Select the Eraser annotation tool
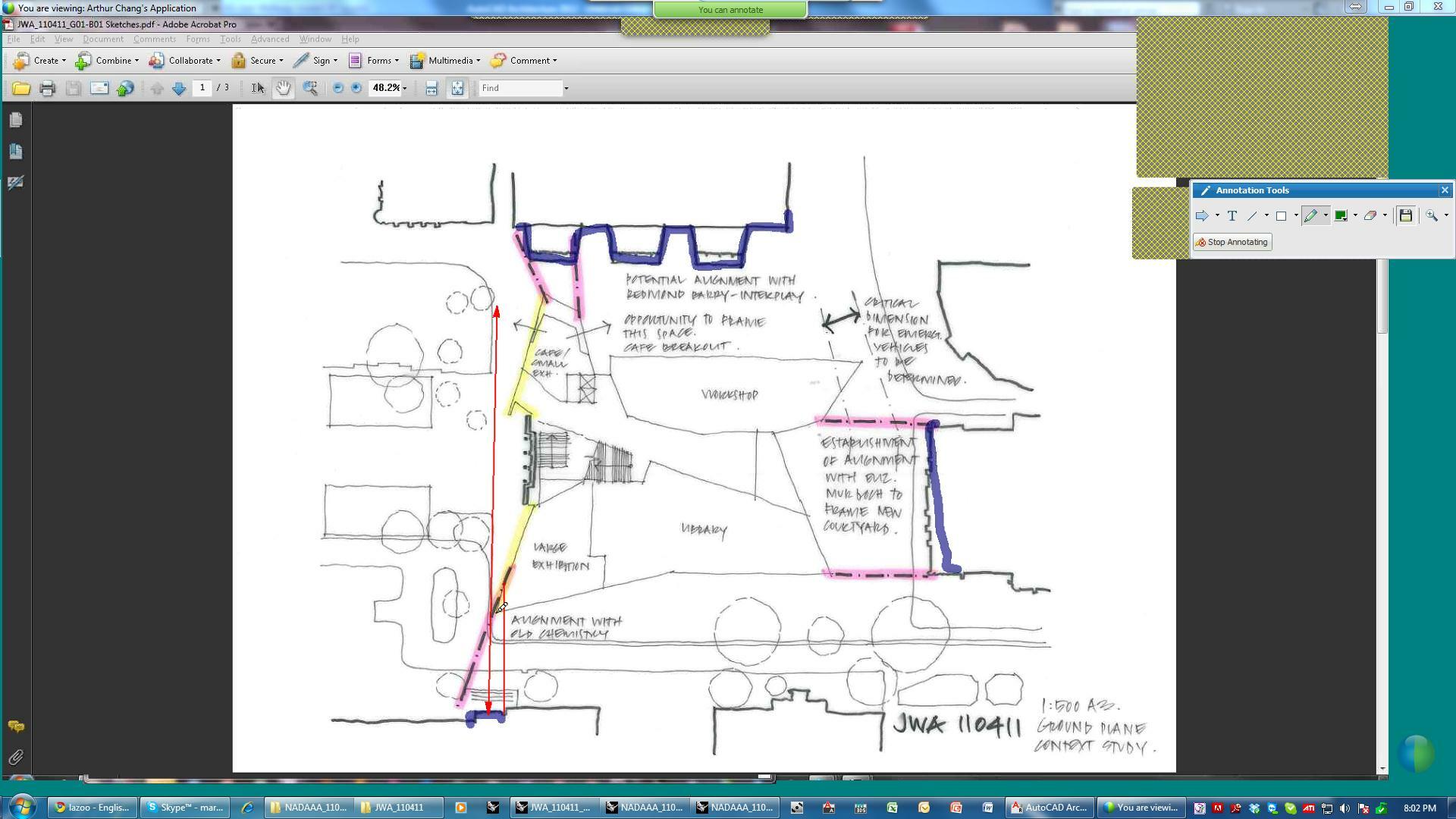Image resolution: width=1456 pixels, height=819 pixels. click(x=1370, y=216)
